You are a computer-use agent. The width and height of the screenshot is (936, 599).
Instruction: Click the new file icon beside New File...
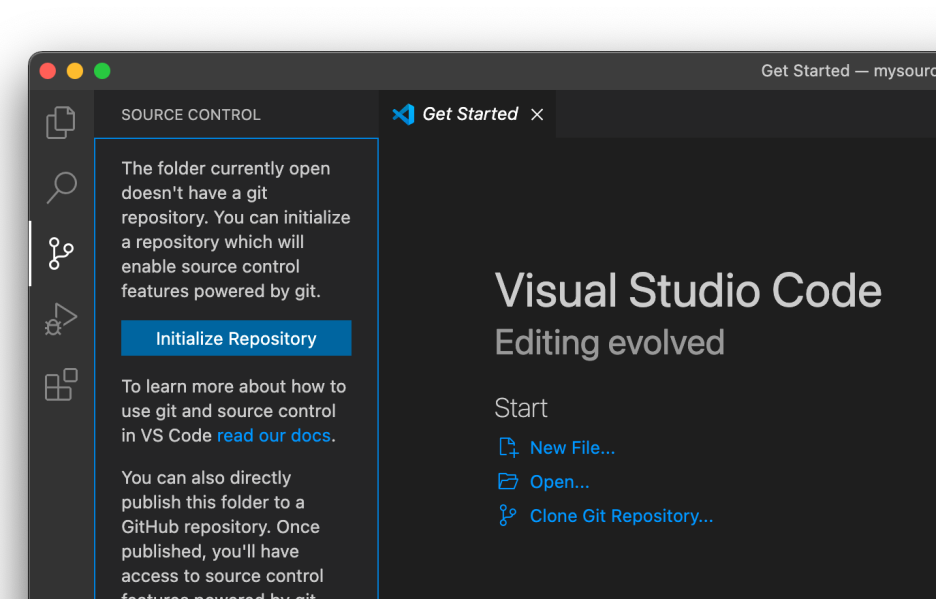pos(508,447)
